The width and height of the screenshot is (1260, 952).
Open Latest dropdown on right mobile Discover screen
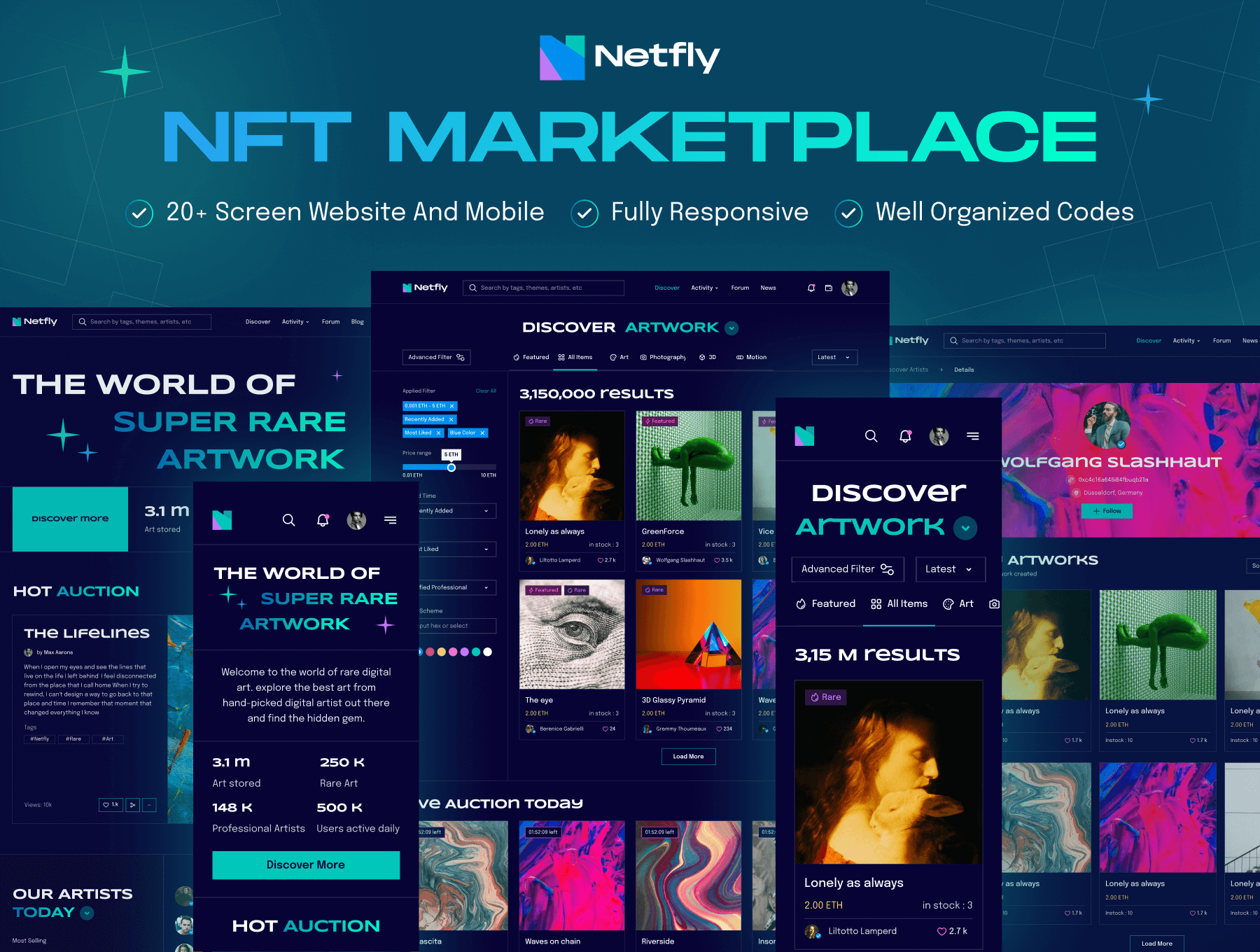click(x=950, y=569)
